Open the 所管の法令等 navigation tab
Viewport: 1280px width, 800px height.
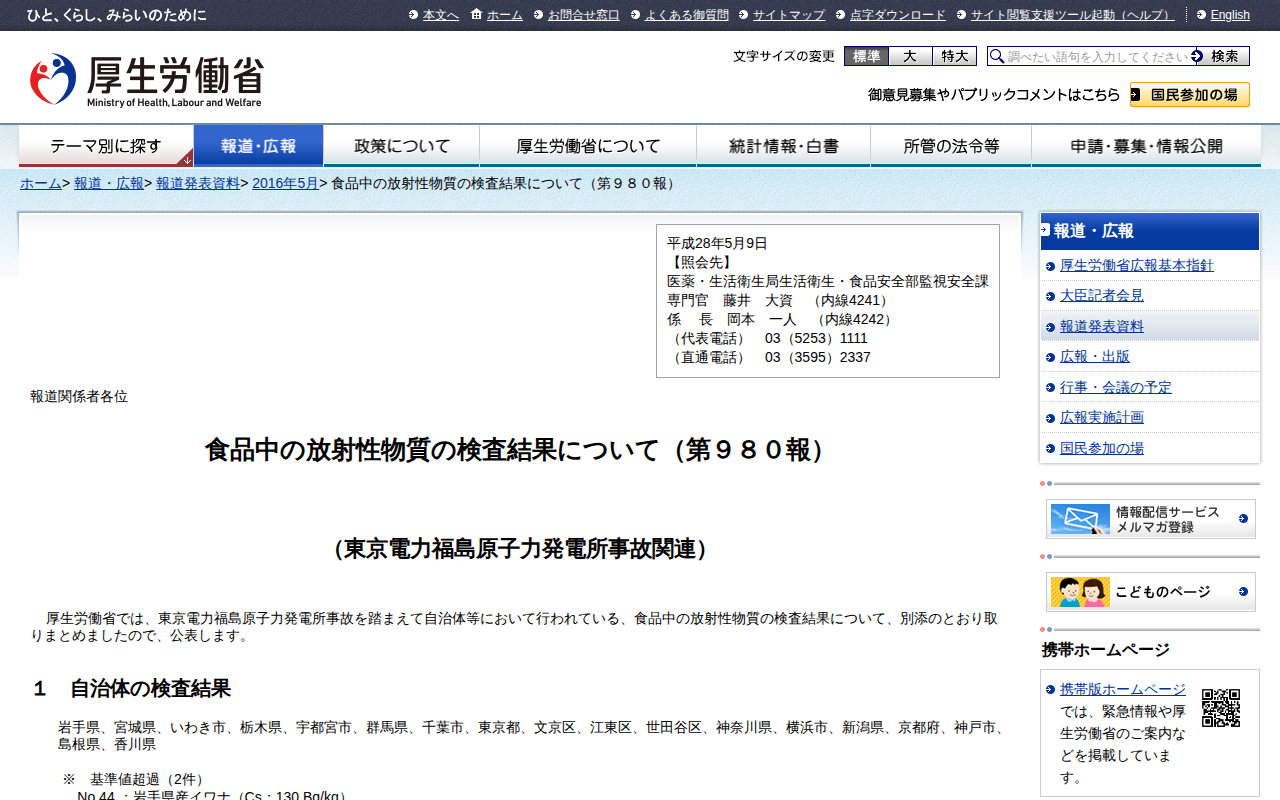951,146
